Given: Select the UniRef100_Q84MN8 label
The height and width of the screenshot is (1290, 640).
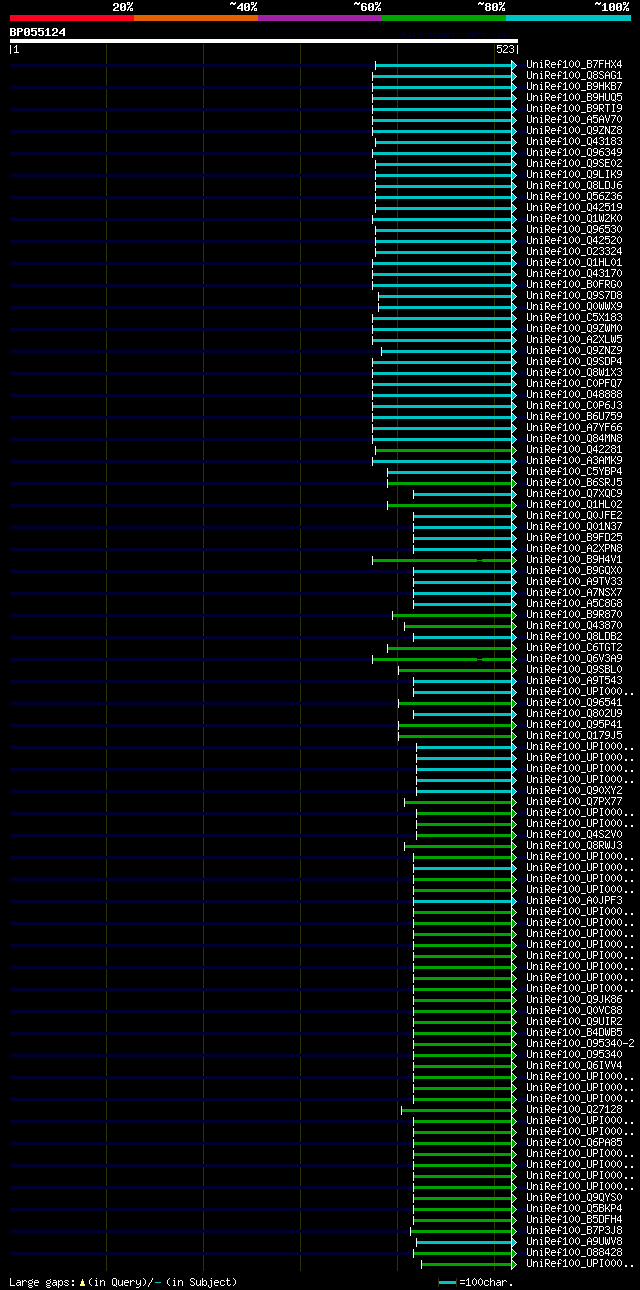Looking at the screenshot, I should (x=574, y=438).
